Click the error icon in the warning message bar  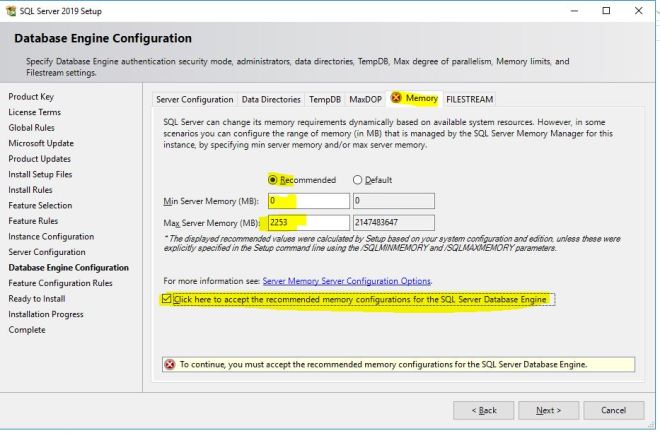click(x=170, y=365)
